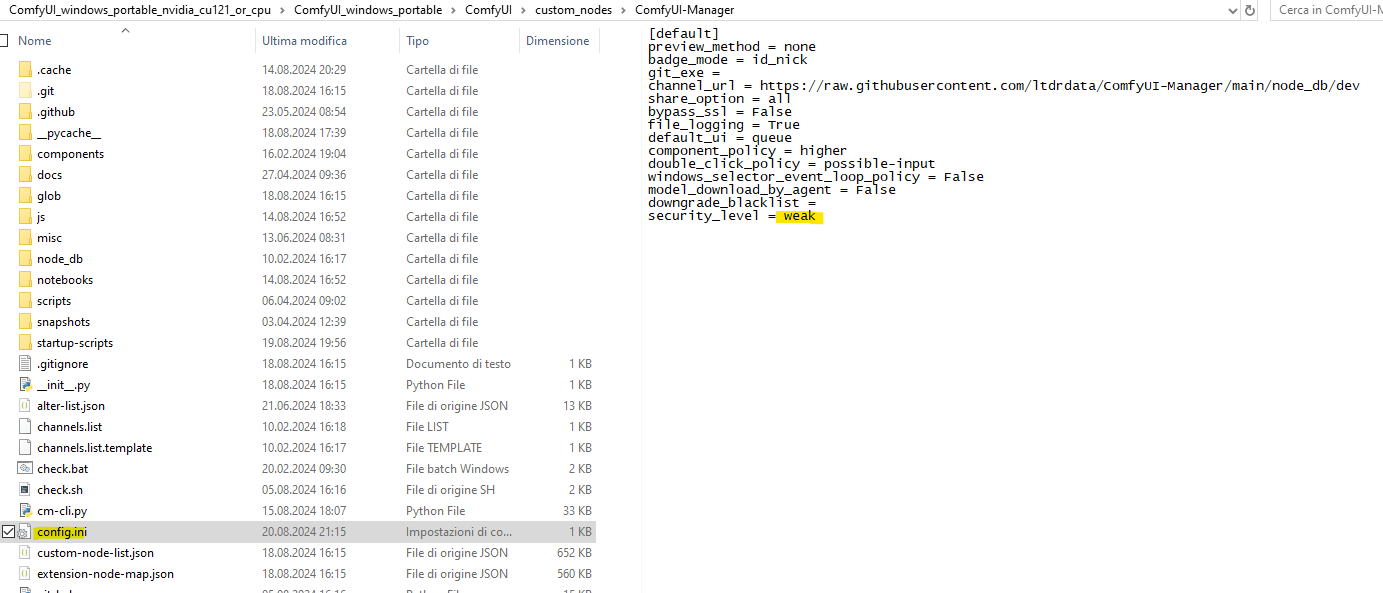Expand the chevron after custom_nodes breadcrumb
This screenshot has width=1383, height=593.
pos(623,10)
